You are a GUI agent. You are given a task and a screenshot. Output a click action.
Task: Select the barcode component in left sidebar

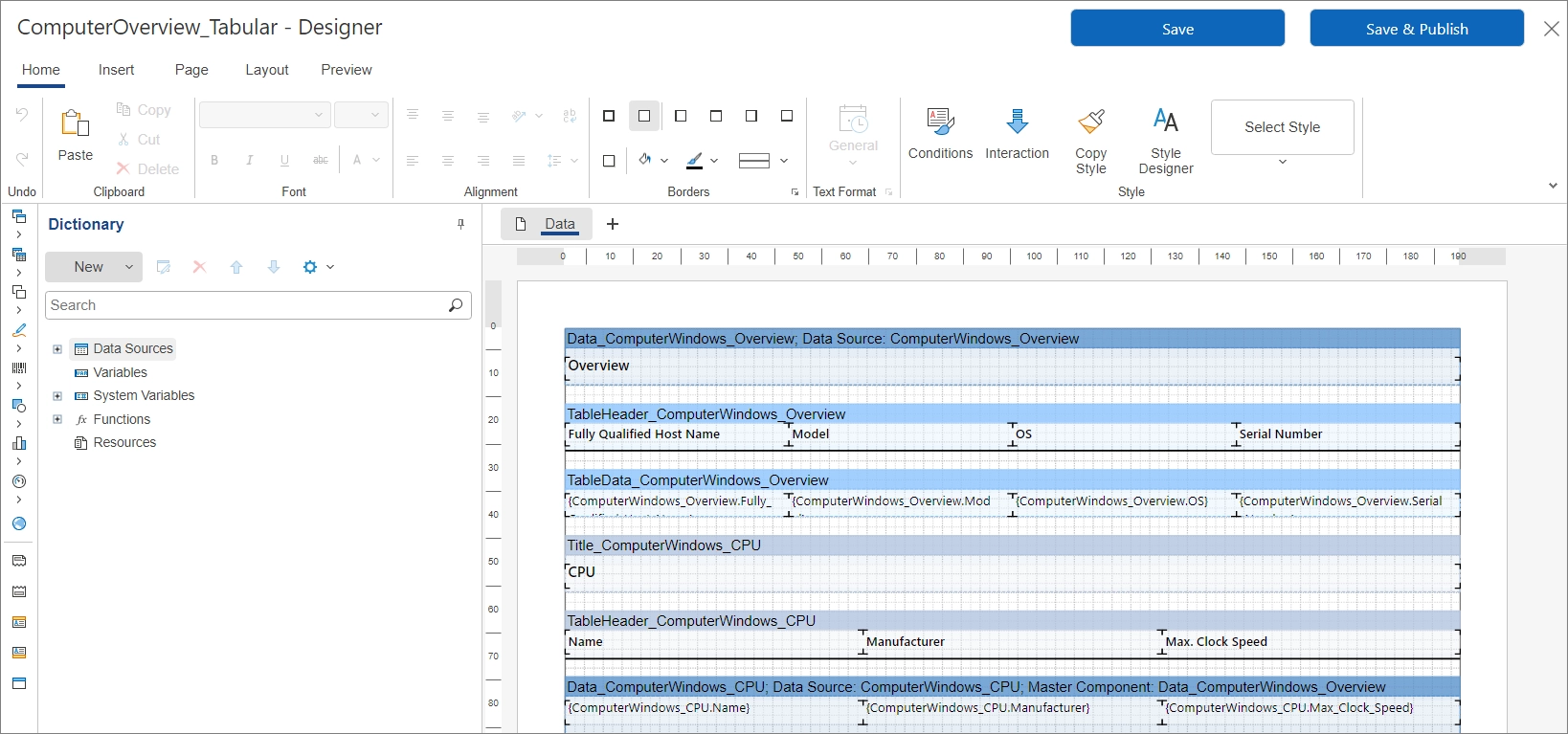(18, 367)
